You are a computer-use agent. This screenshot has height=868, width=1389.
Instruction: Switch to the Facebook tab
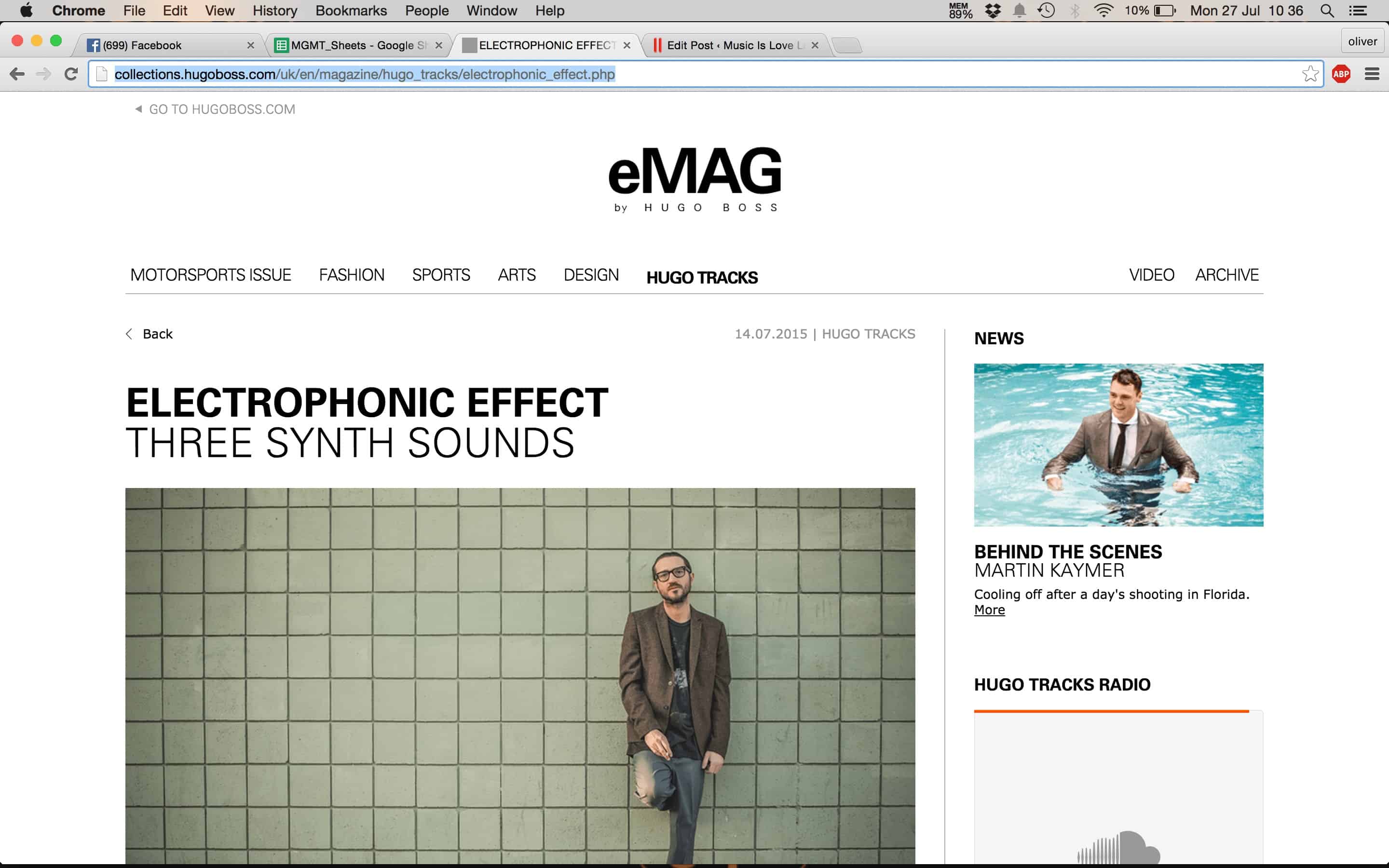(x=170, y=45)
